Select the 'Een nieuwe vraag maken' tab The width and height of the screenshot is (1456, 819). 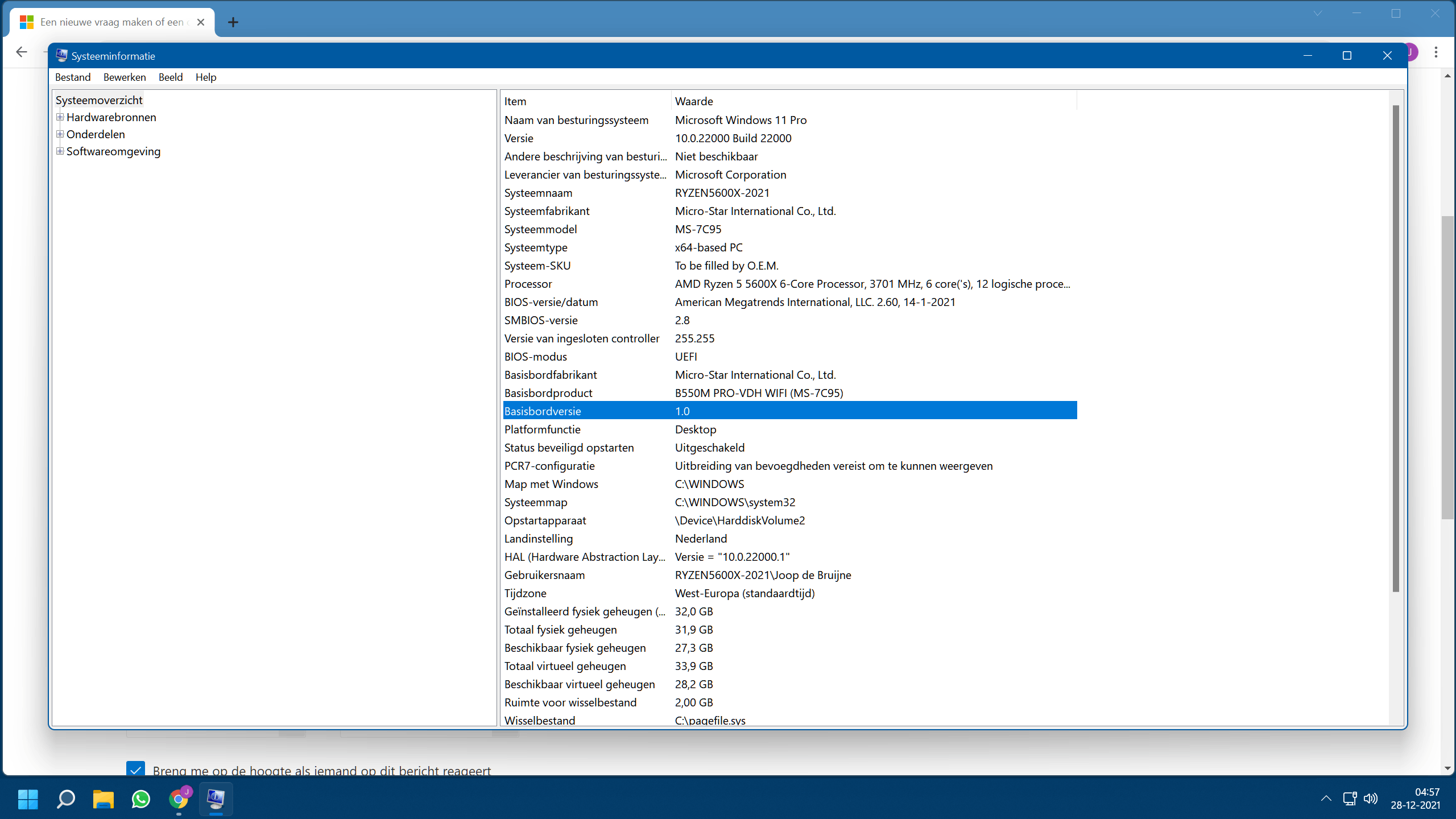tap(113, 22)
